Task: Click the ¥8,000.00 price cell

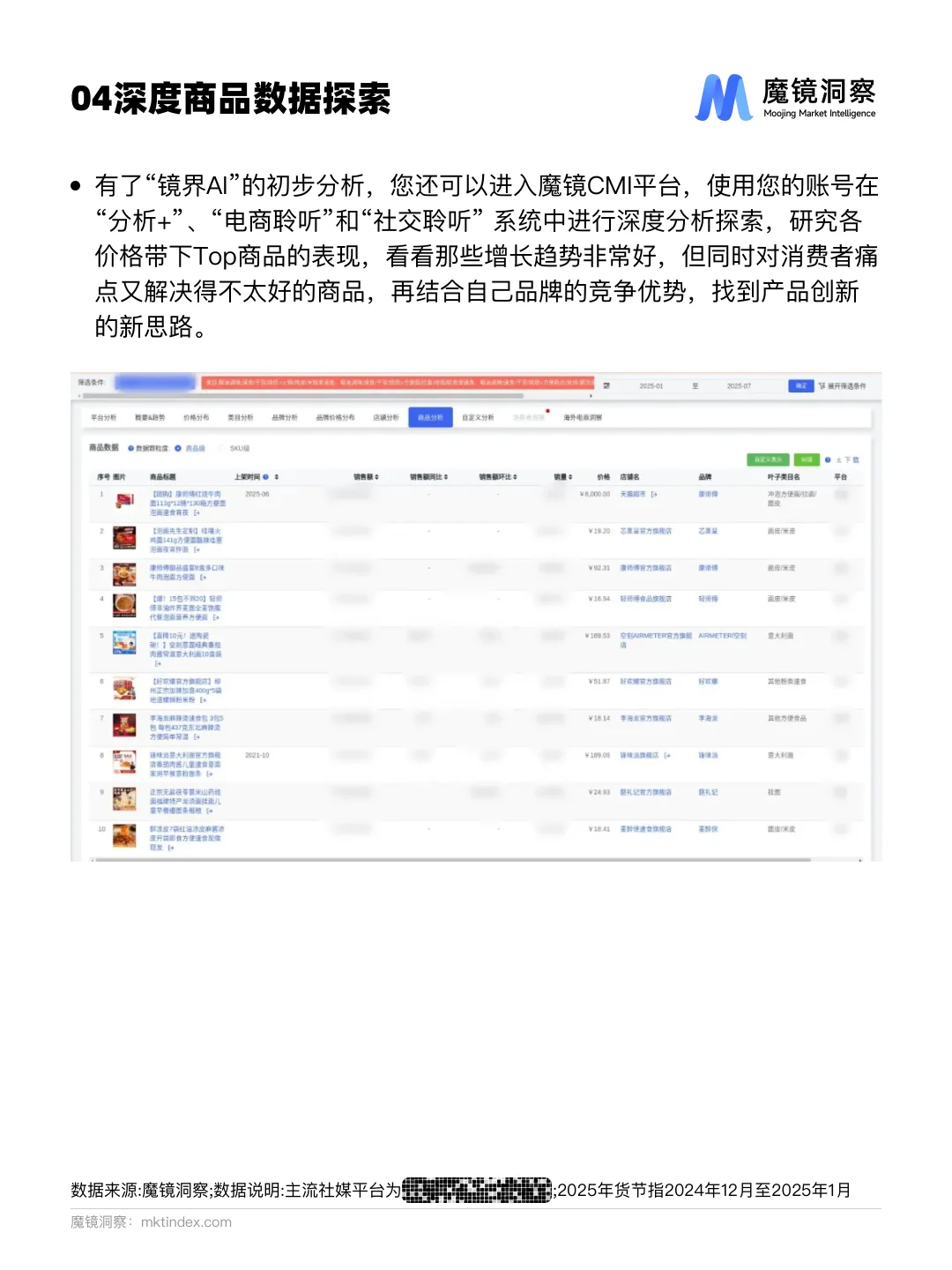Action: [x=595, y=494]
